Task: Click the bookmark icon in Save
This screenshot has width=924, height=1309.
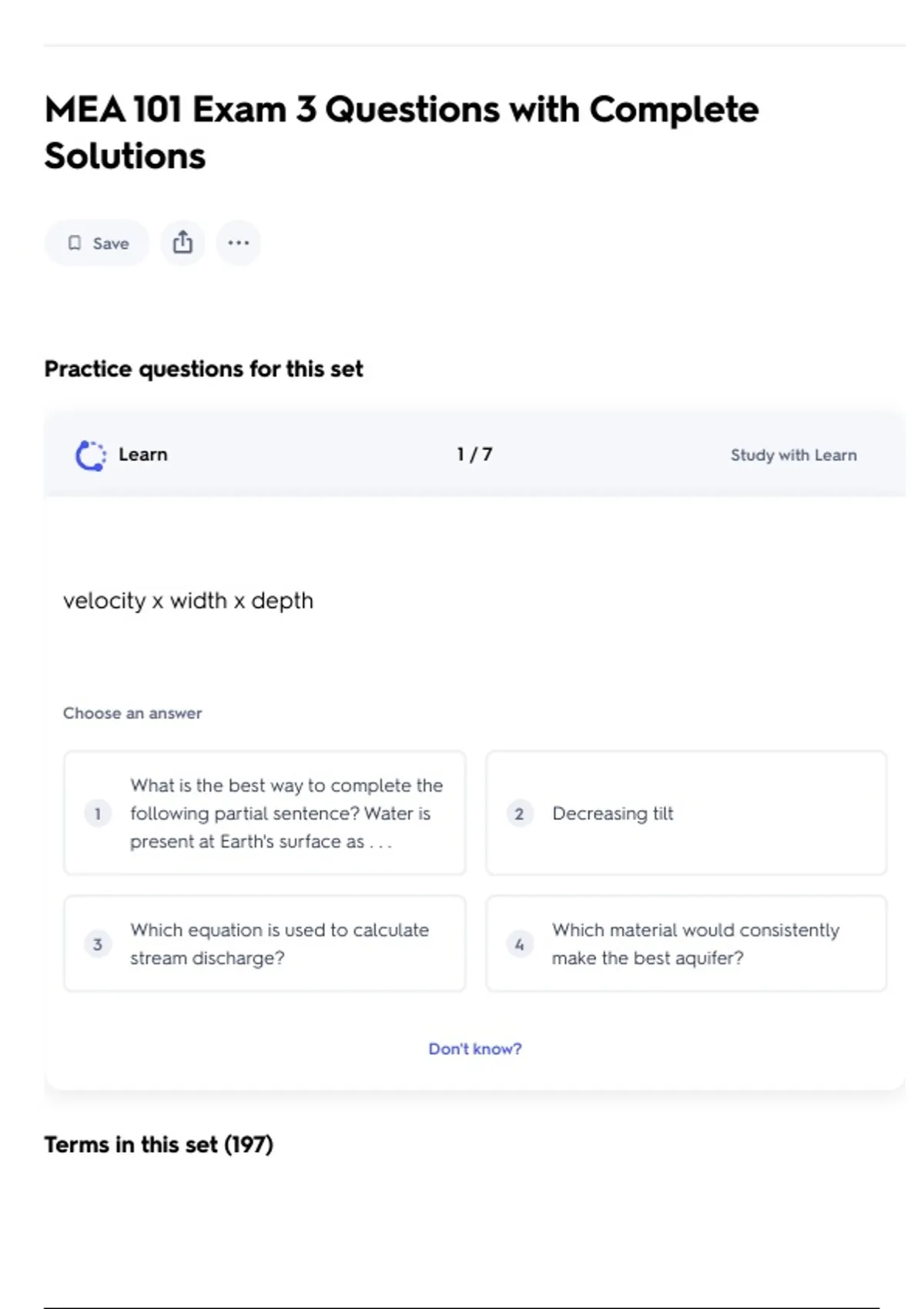Action: [x=75, y=243]
